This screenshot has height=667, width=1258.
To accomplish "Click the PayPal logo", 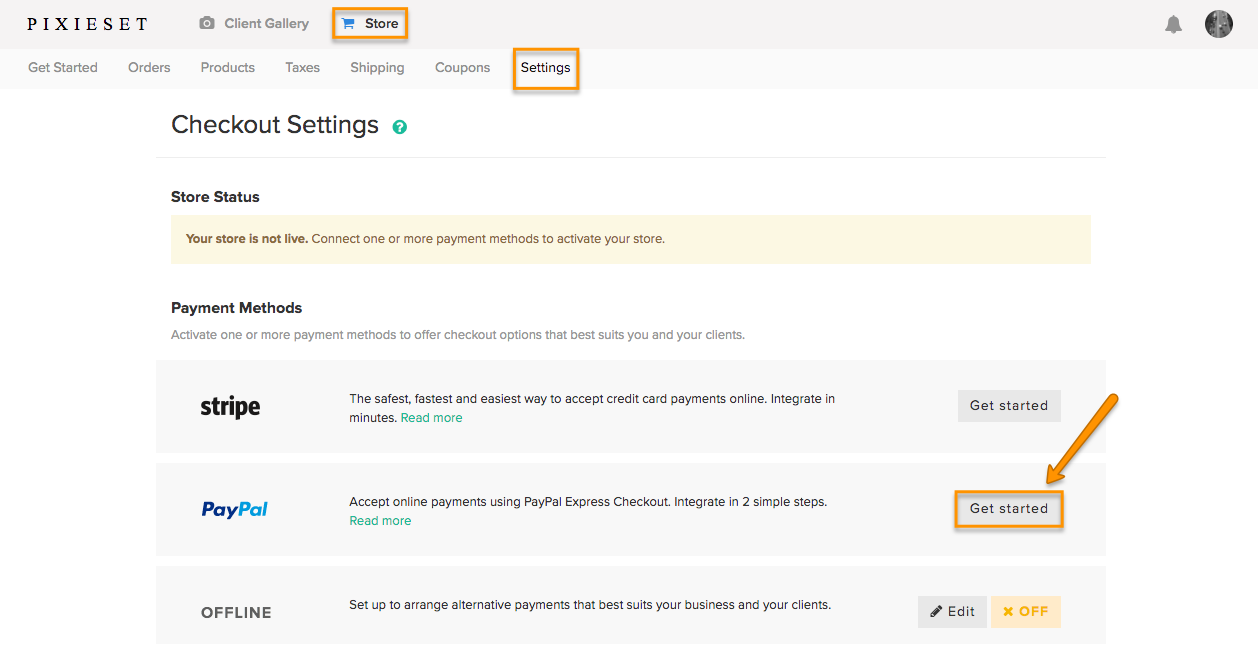I will click(x=235, y=509).
